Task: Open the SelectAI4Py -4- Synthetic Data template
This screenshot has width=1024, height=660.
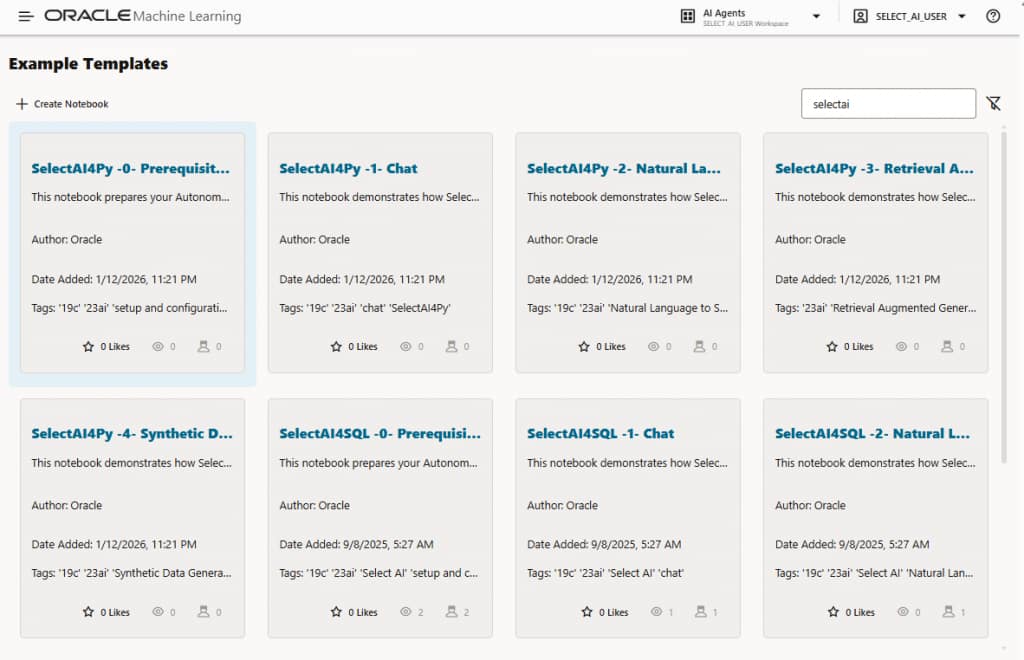Action: click(131, 434)
